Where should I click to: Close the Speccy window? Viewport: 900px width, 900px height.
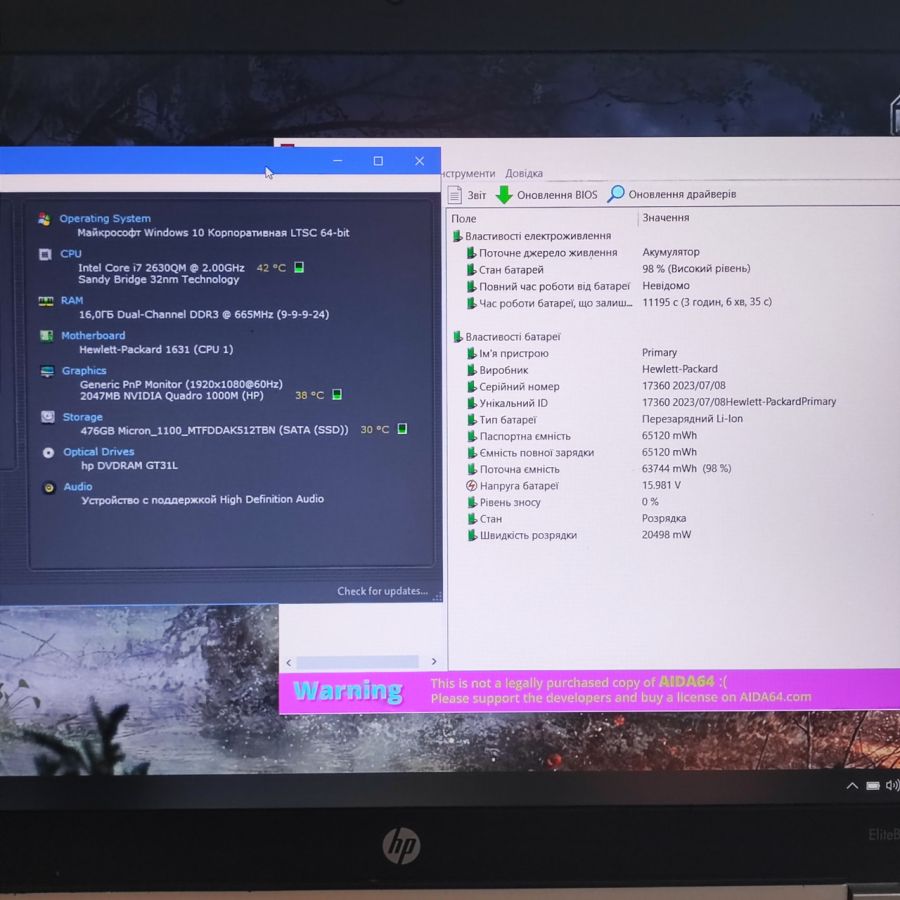[420, 161]
